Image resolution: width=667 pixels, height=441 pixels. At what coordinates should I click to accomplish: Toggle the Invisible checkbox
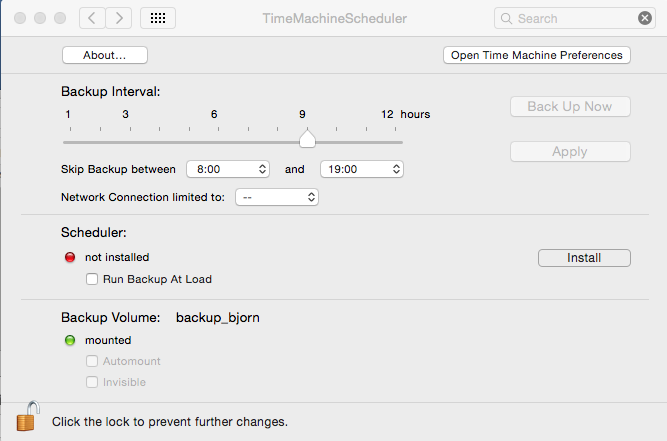(92, 382)
